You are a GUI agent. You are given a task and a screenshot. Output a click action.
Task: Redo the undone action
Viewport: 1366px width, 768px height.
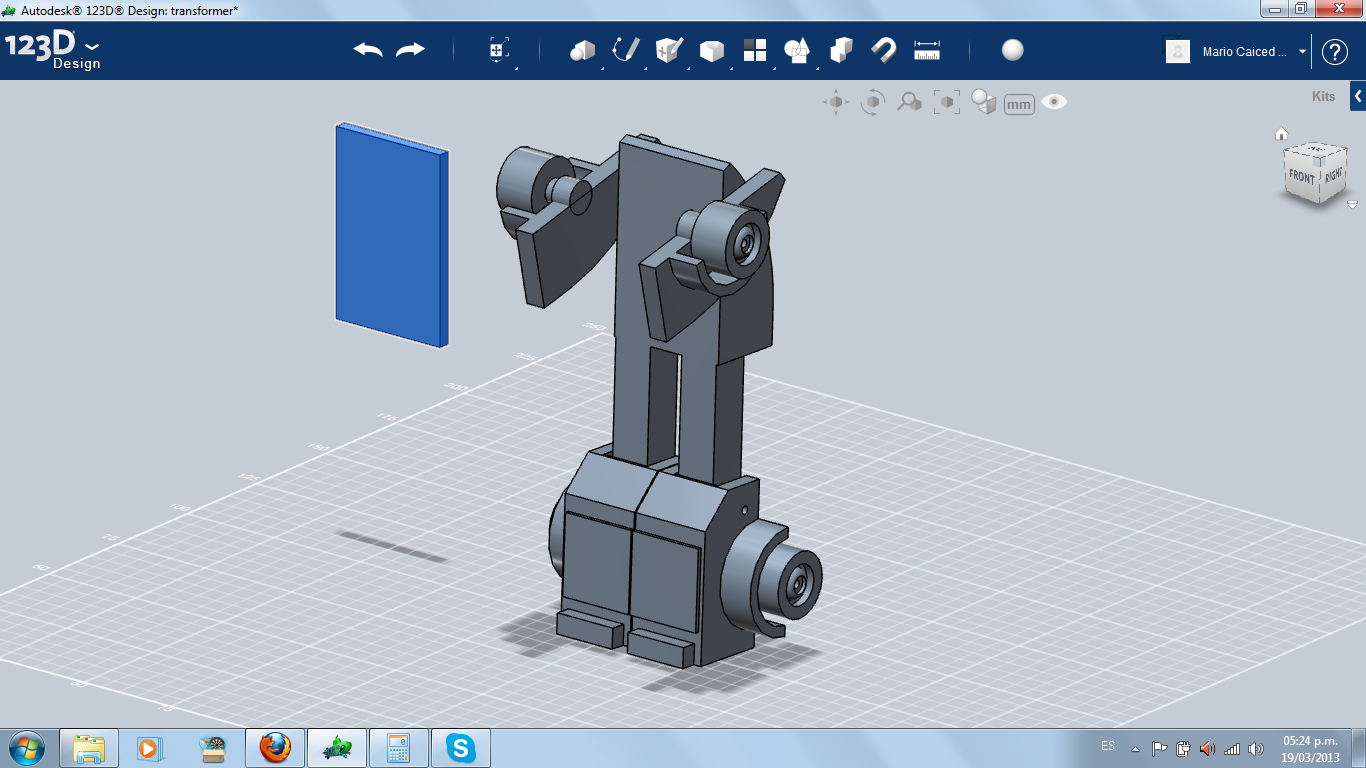coord(410,50)
